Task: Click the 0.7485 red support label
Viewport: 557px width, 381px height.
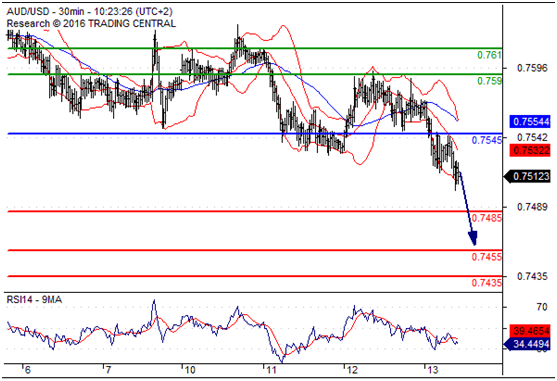Action: click(487, 218)
